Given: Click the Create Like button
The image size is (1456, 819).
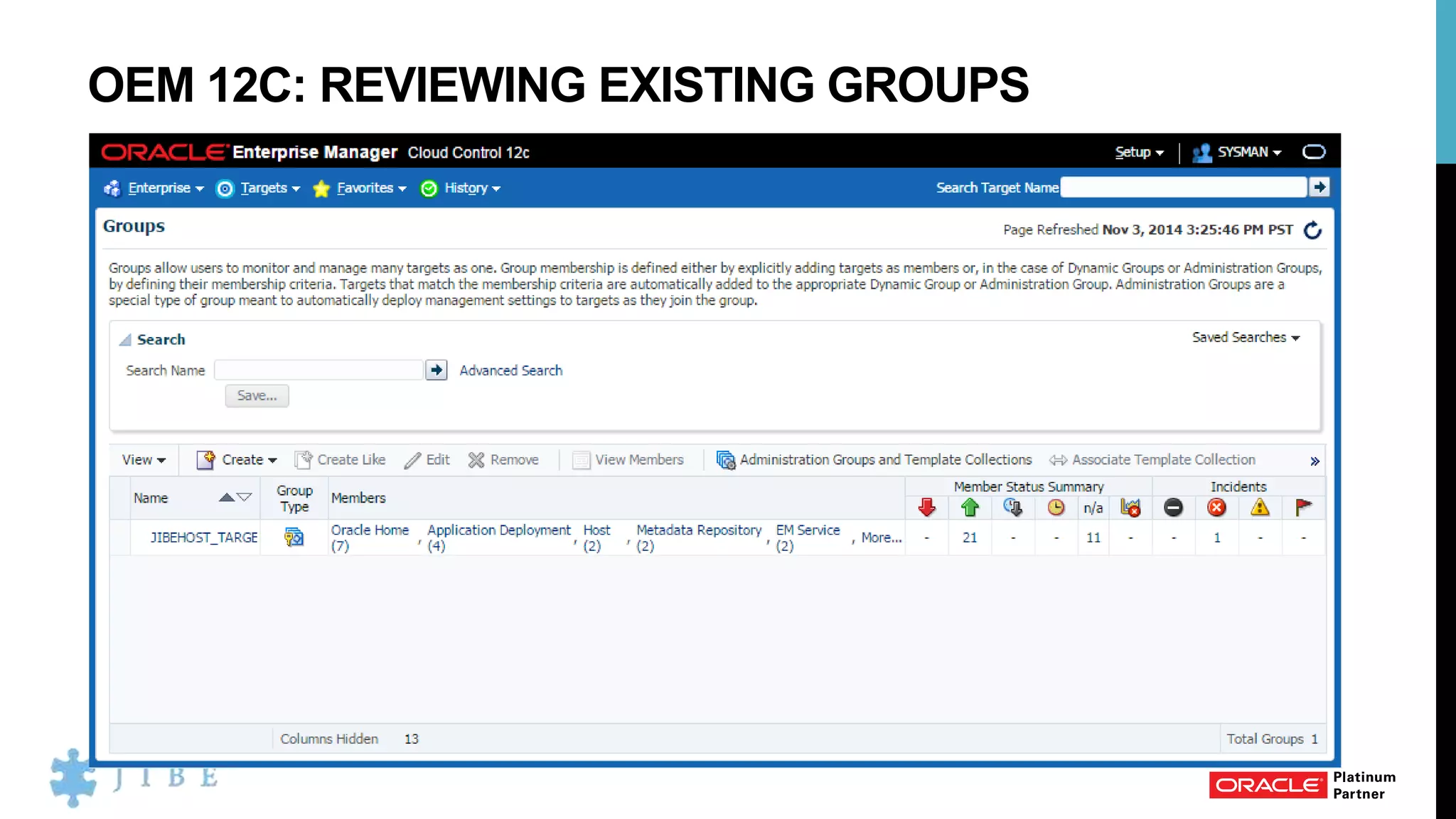Looking at the screenshot, I should pos(340,460).
